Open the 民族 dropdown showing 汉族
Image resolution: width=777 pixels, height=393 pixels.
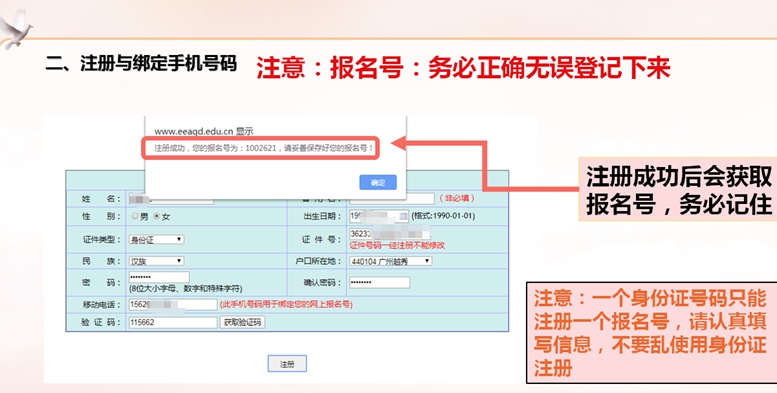coord(157,261)
